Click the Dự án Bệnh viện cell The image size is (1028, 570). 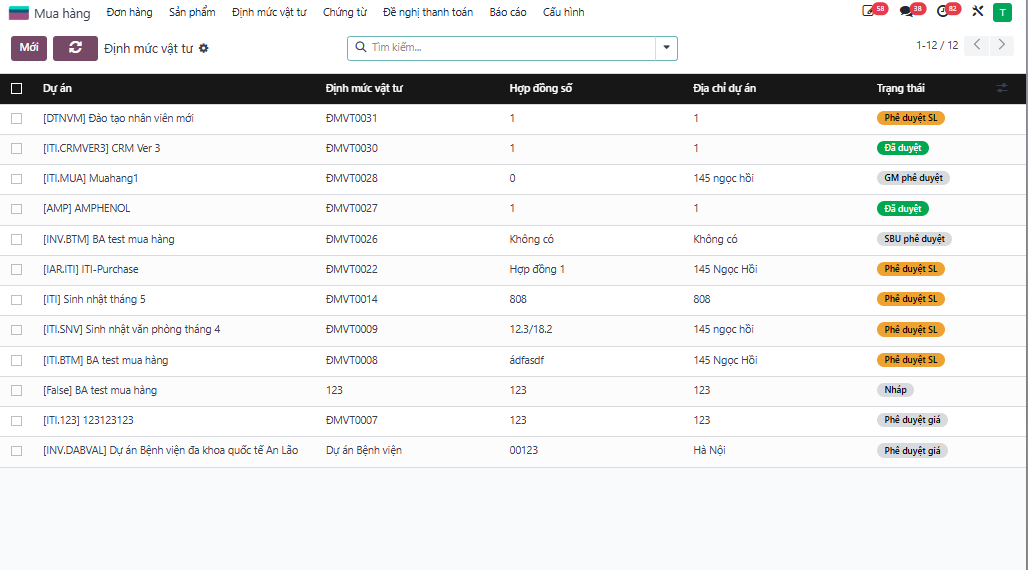click(x=364, y=451)
